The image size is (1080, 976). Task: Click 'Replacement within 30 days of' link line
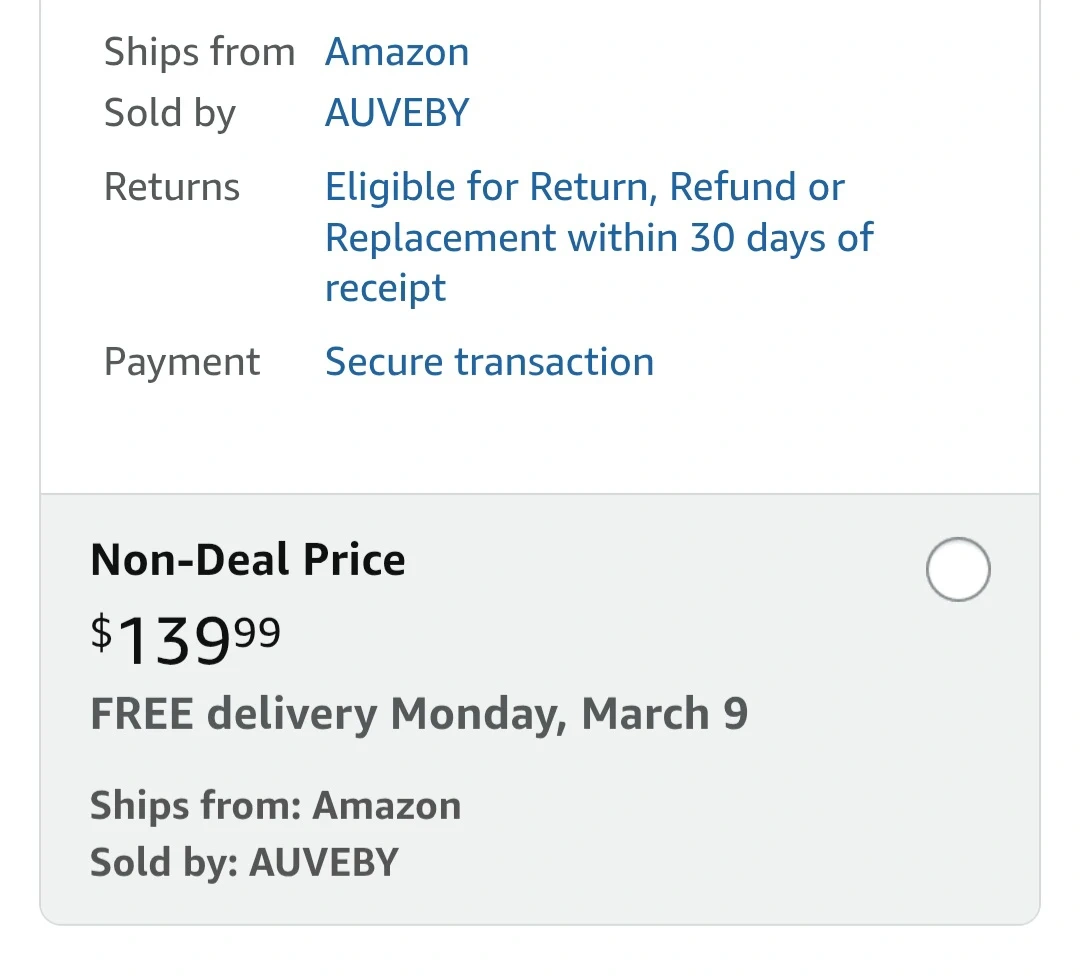click(599, 238)
